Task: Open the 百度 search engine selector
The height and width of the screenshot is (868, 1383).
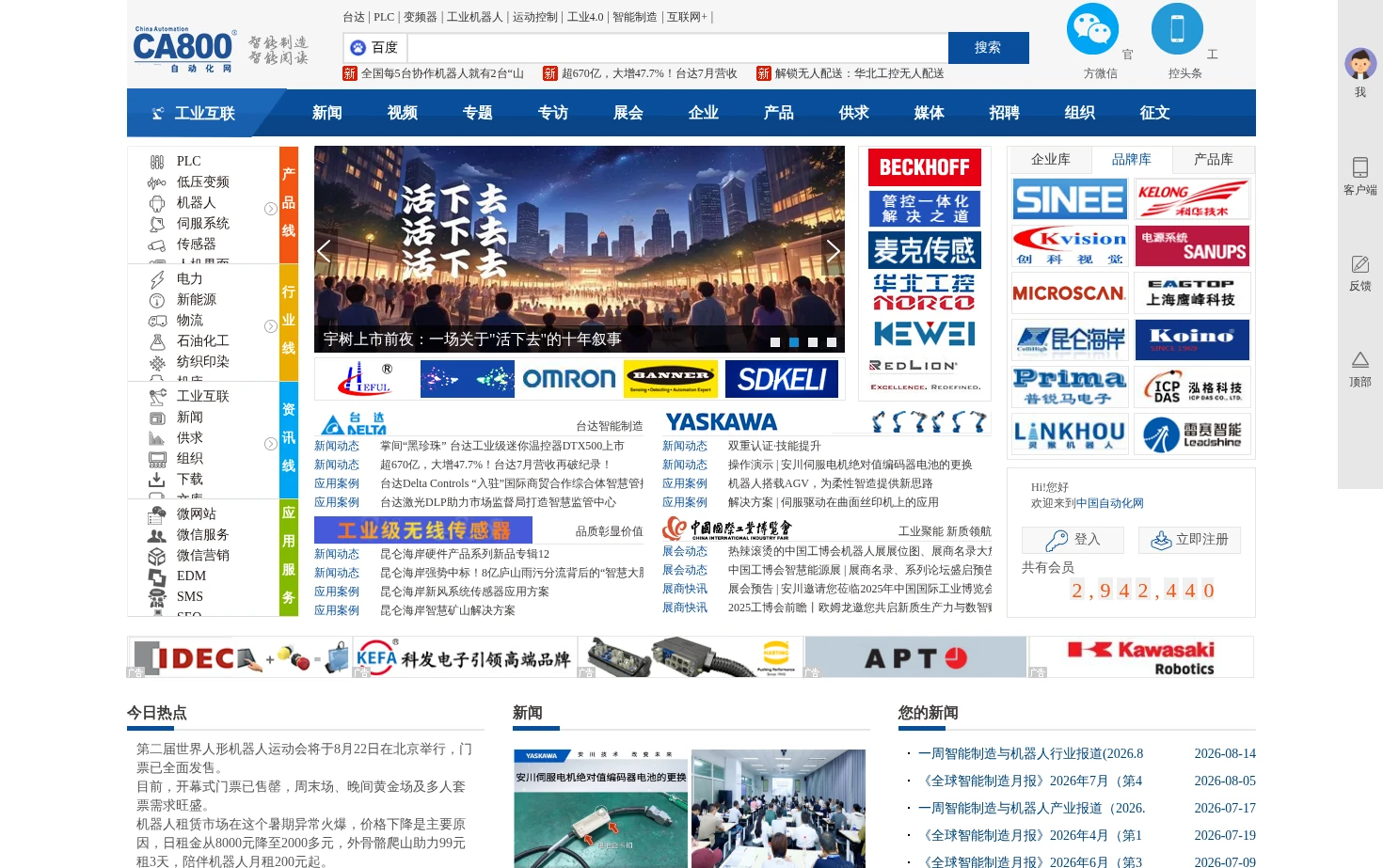Action: pos(375,47)
